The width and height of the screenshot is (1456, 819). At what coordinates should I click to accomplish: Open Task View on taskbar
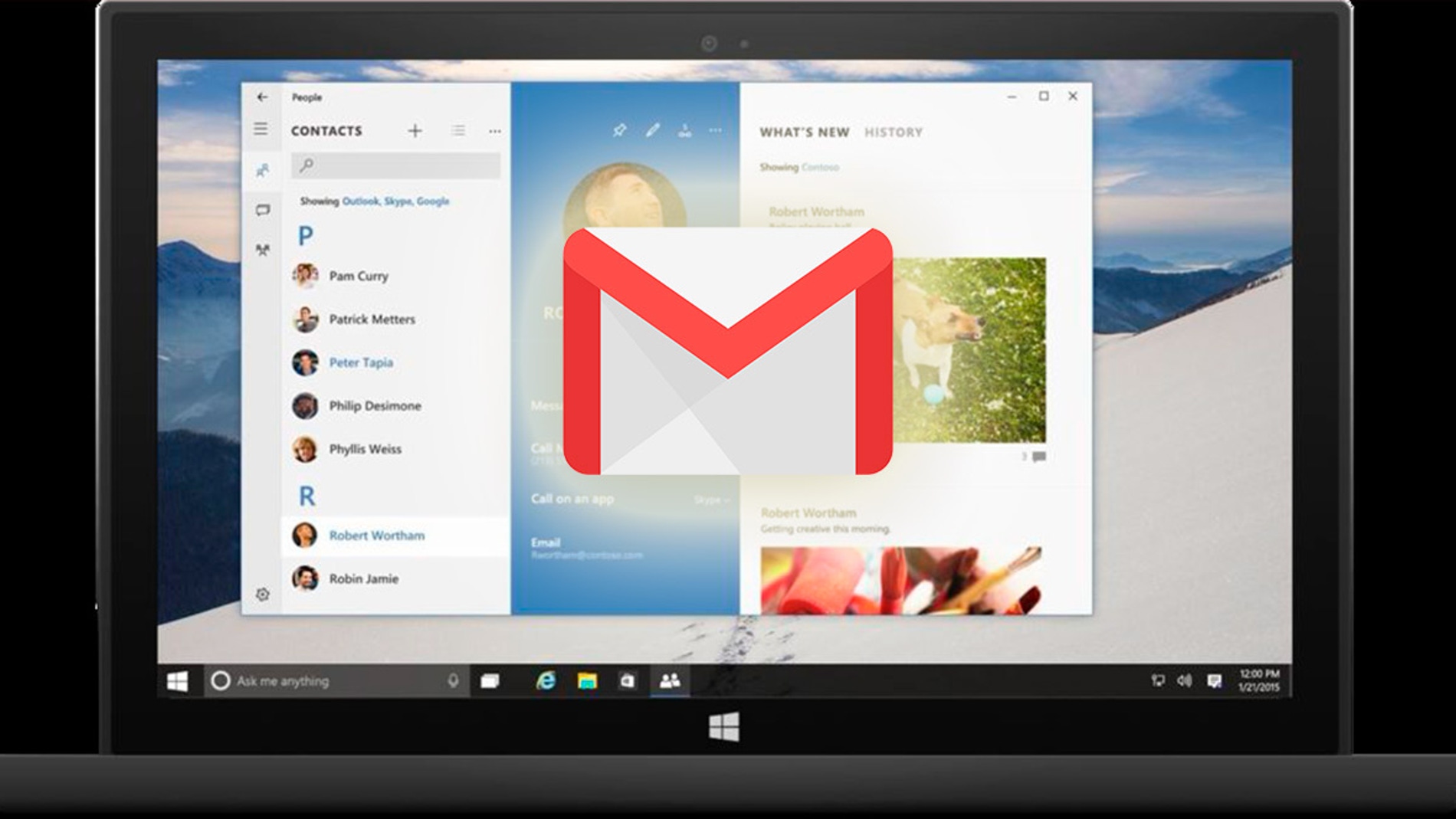click(x=490, y=681)
